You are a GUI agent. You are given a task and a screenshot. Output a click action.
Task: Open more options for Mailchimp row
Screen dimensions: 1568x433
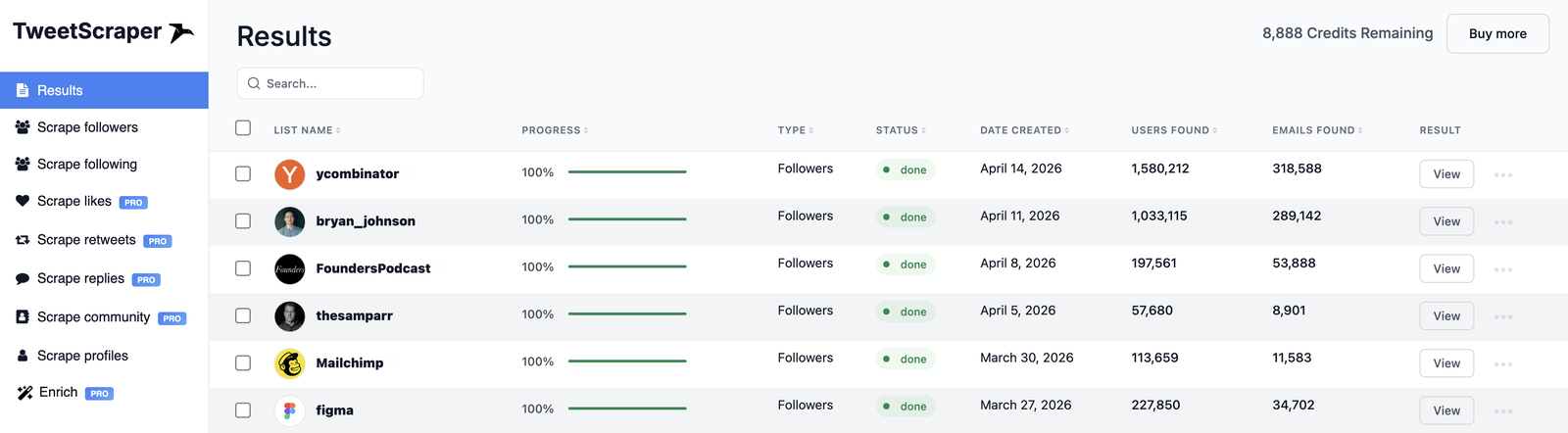[x=1503, y=364]
